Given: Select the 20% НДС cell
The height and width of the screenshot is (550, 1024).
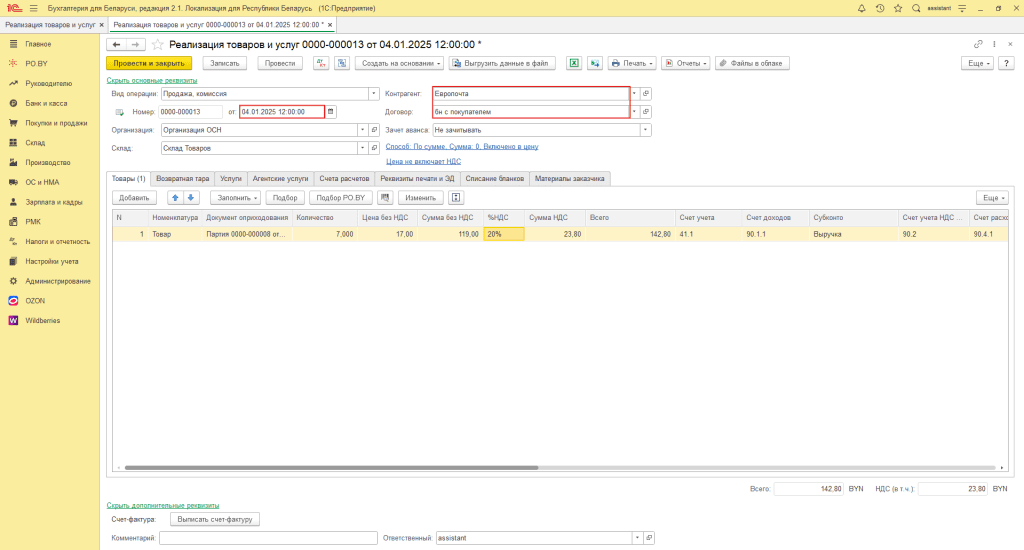Looking at the screenshot, I should [x=504, y=234].
